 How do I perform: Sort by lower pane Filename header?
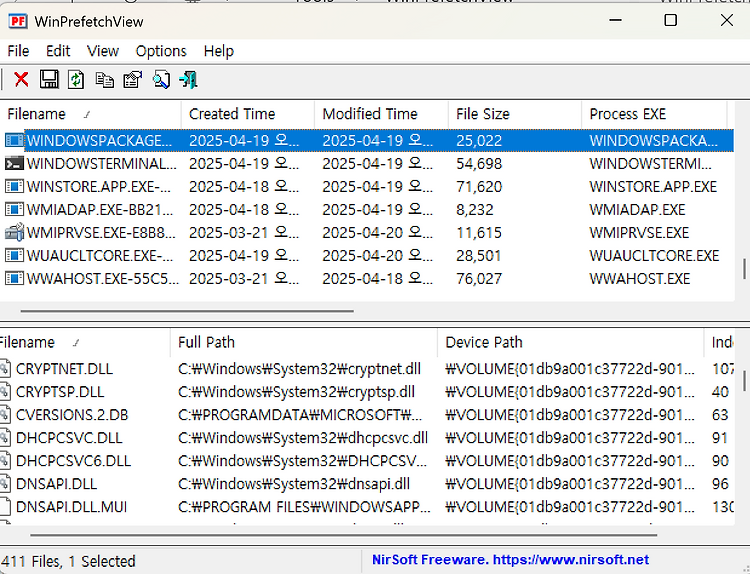pos(85,342)
